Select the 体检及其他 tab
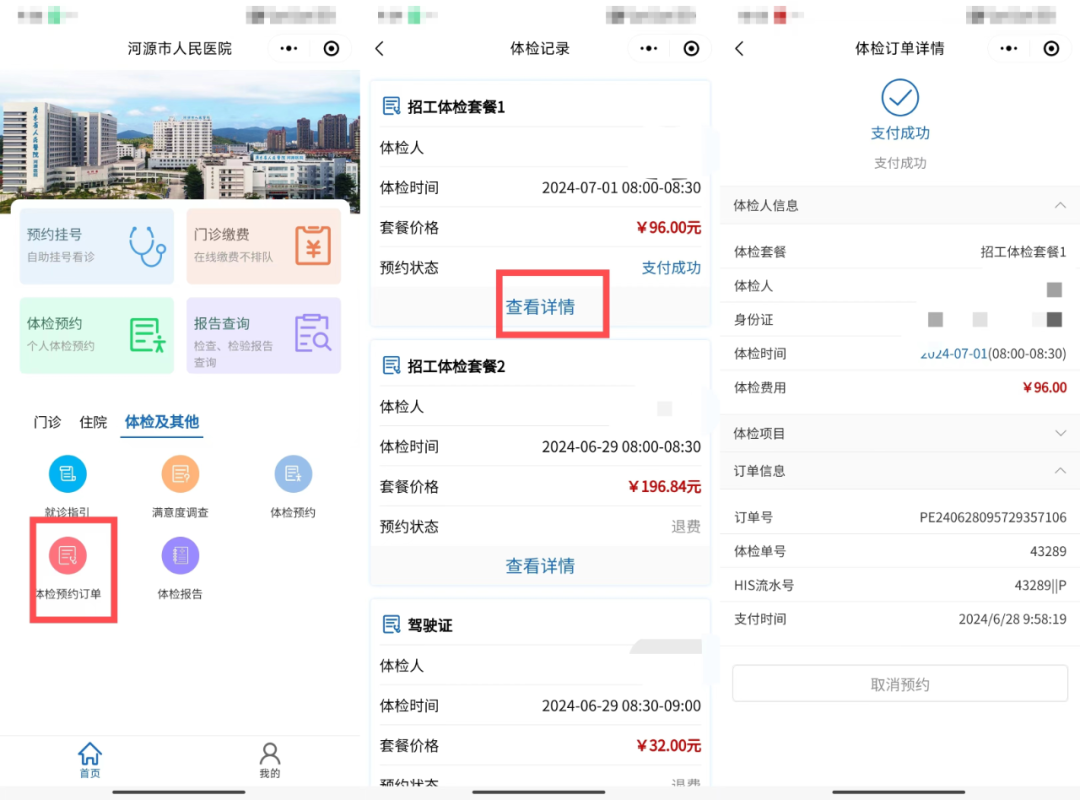The height and width of the screenshot is (800, 1080). (x=162, y=422)
